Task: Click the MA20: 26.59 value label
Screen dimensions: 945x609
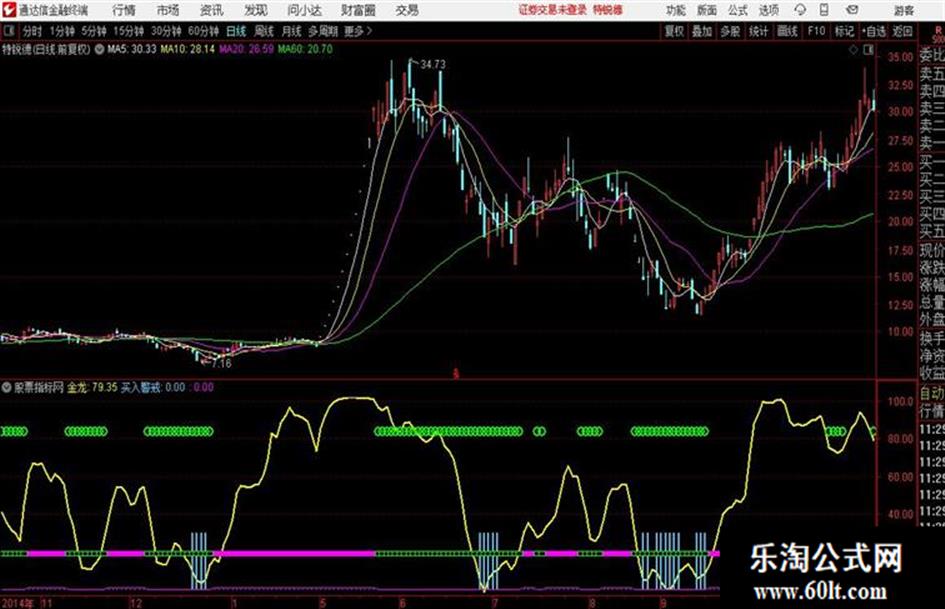Action: click(x=246, y=49)
